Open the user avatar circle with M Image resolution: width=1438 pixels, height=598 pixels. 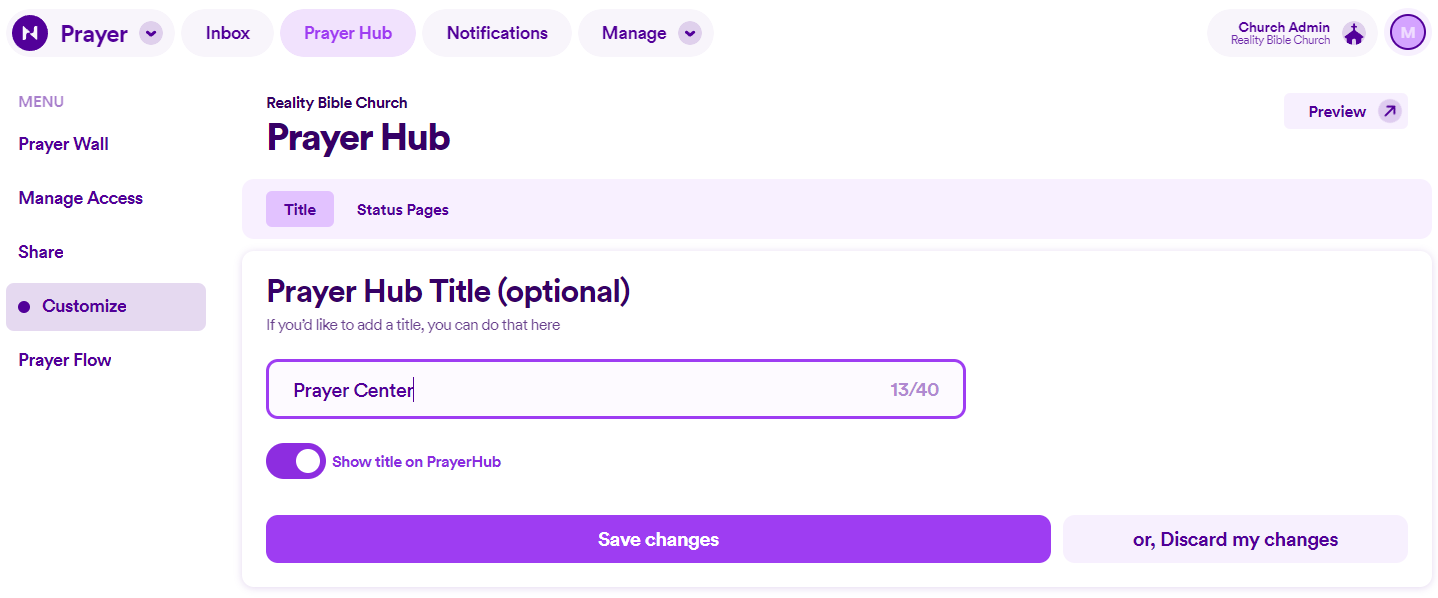[x=1407, y=32]
